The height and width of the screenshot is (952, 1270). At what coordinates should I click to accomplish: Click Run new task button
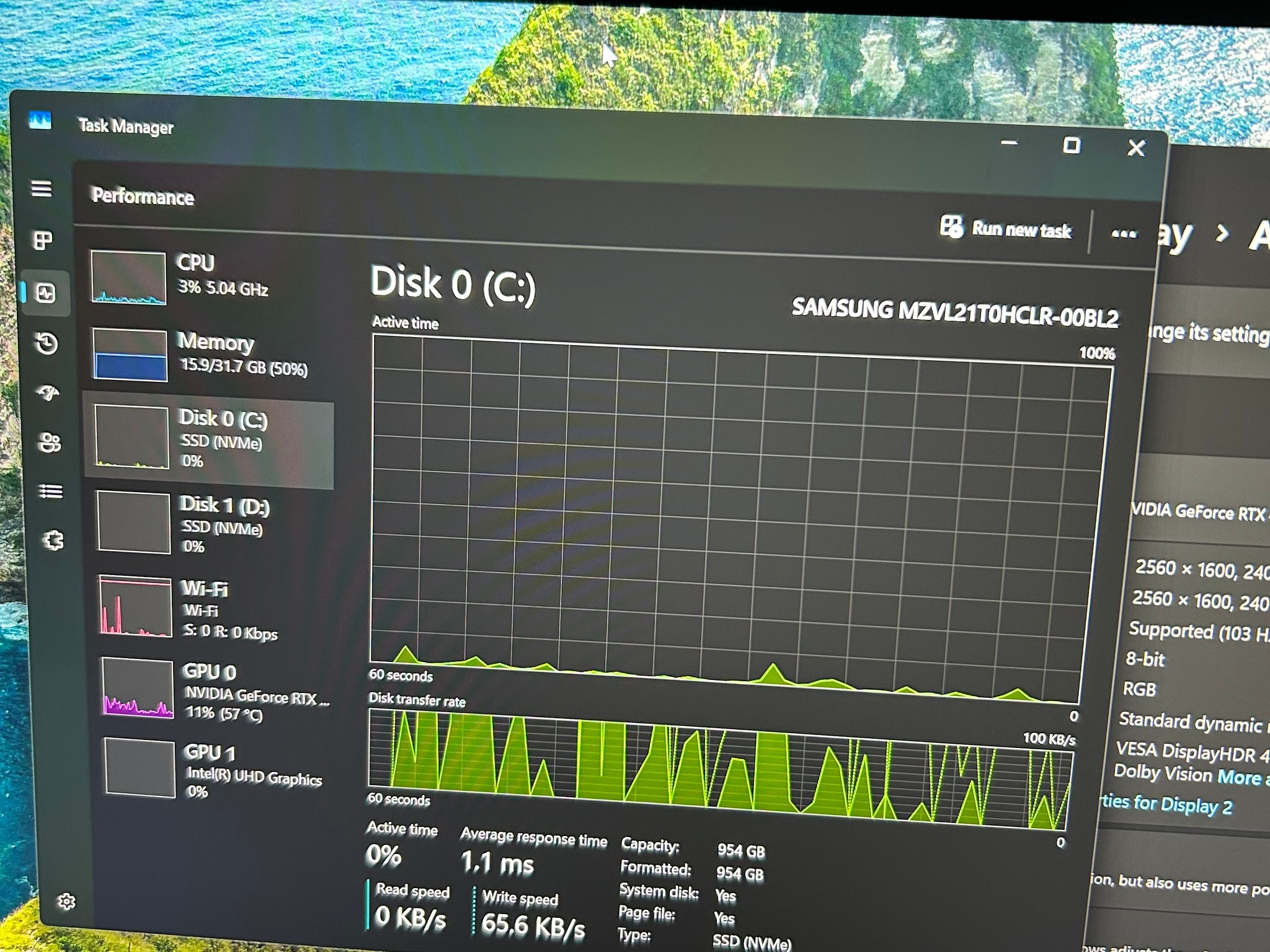coord(1005,228)
